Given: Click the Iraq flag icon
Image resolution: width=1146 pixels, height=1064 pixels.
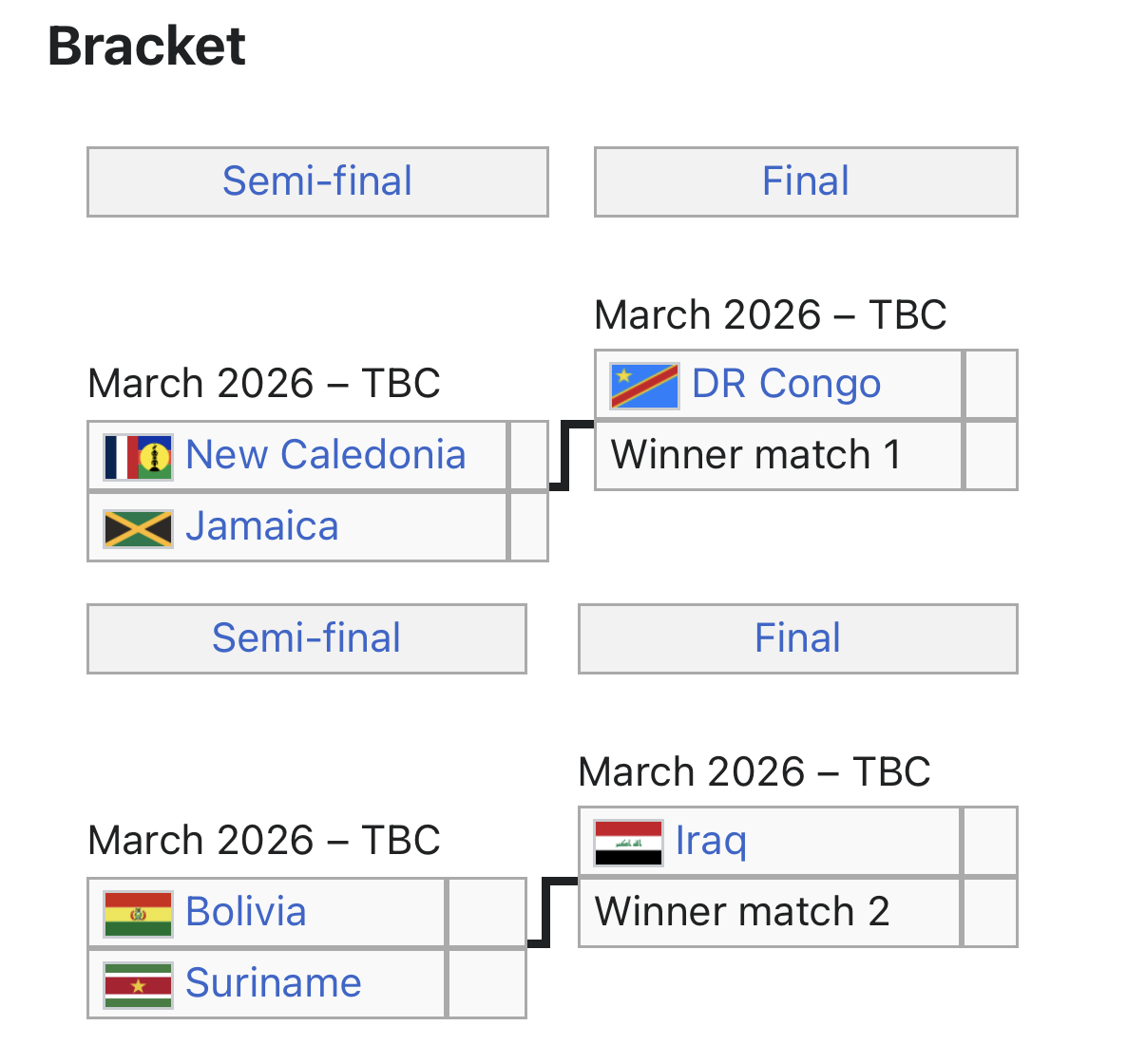Looking at the screenshot, I should pyautogui.click(x=627, y=843).
